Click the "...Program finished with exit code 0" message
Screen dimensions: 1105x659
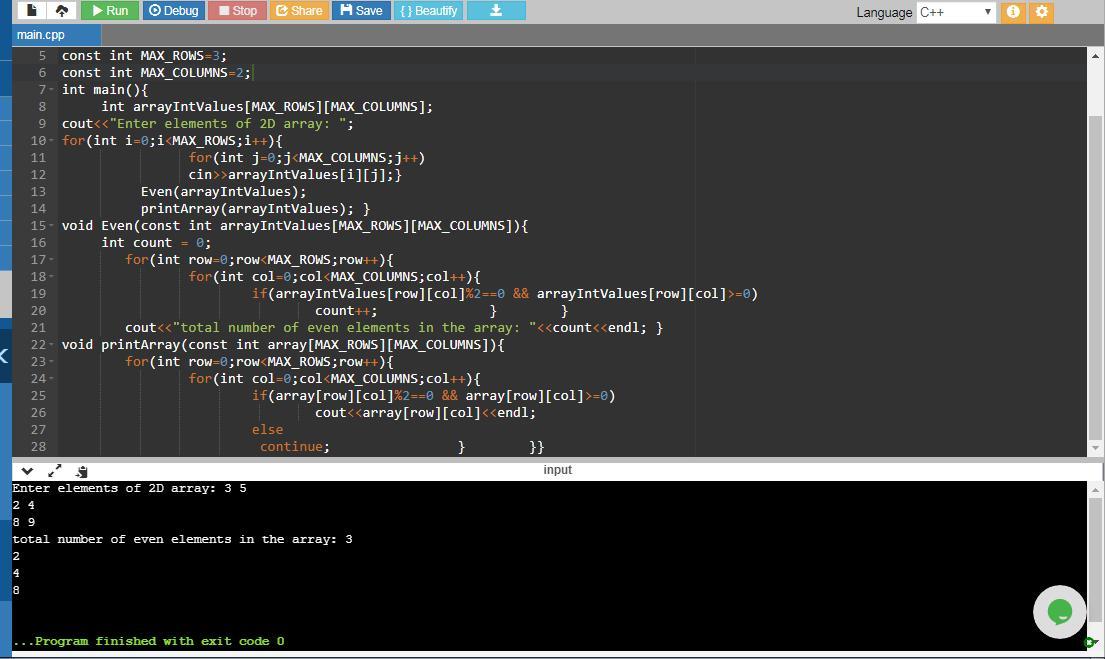[149, 641]
